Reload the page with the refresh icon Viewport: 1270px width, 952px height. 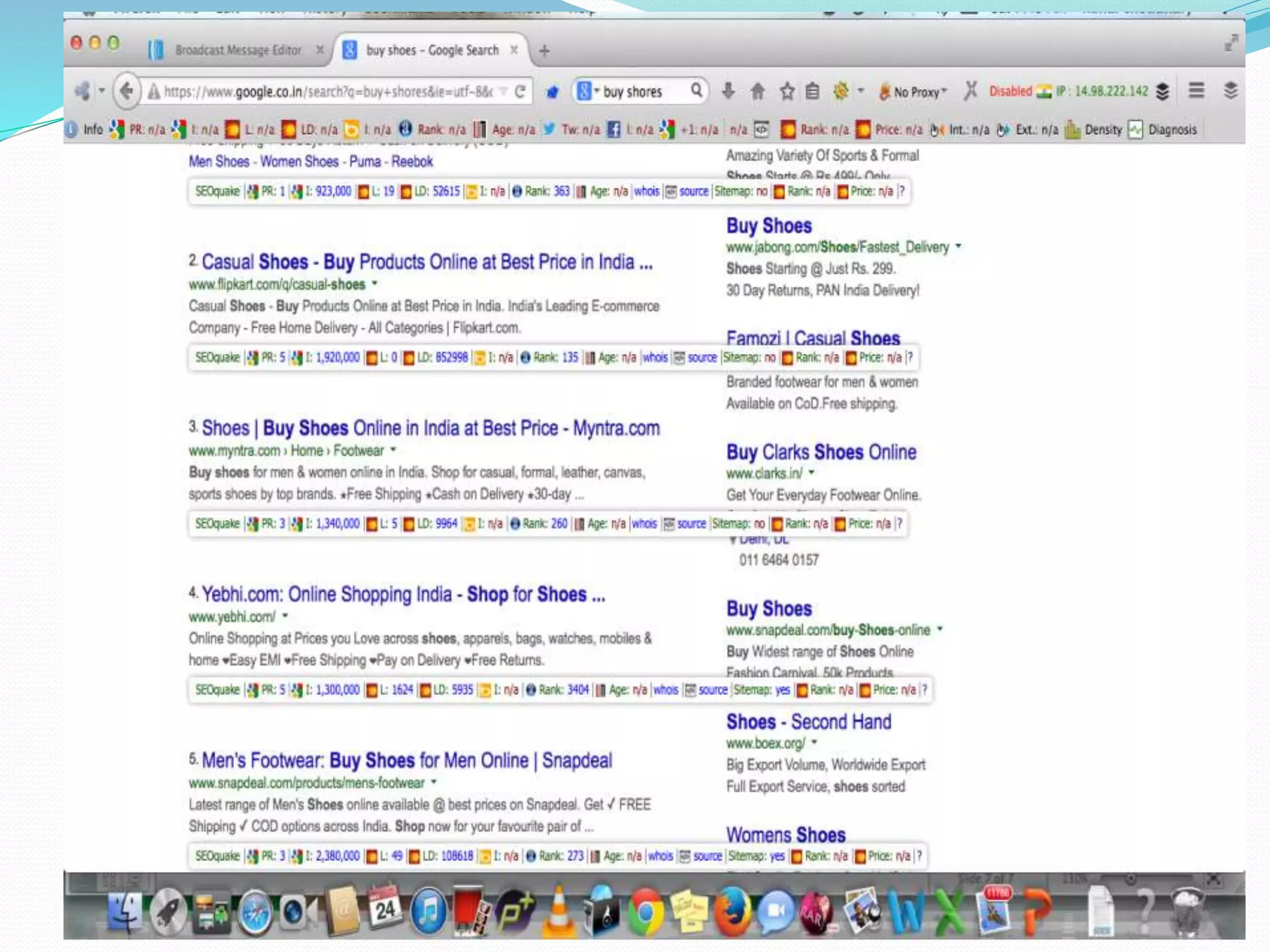point(520,92)
